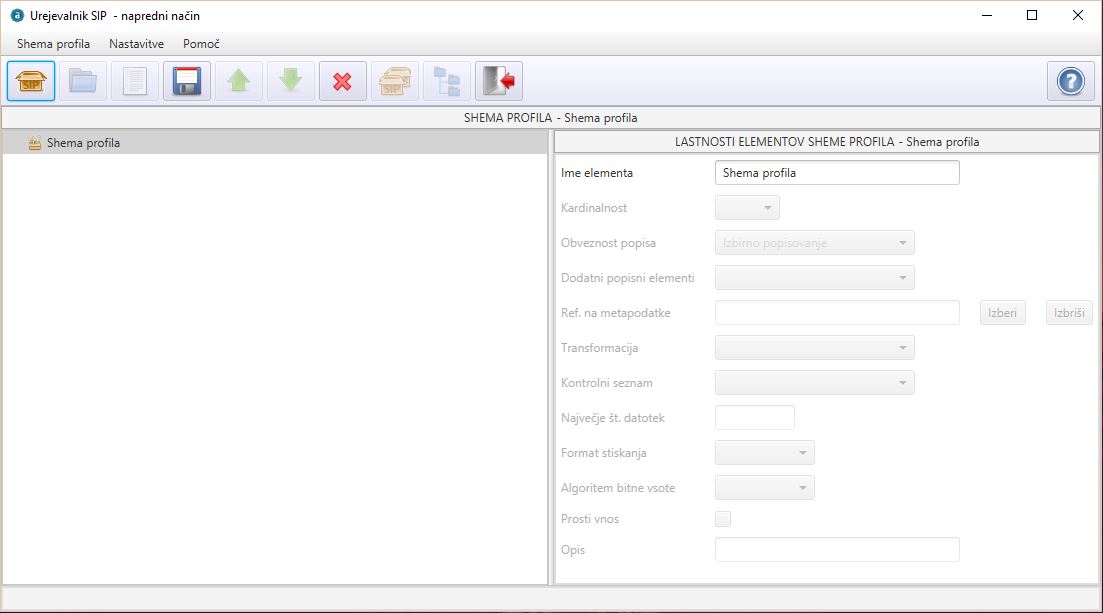The image size is (1103, 613).
Task: Open help with the question mark icon
Action: (1070, 81)
